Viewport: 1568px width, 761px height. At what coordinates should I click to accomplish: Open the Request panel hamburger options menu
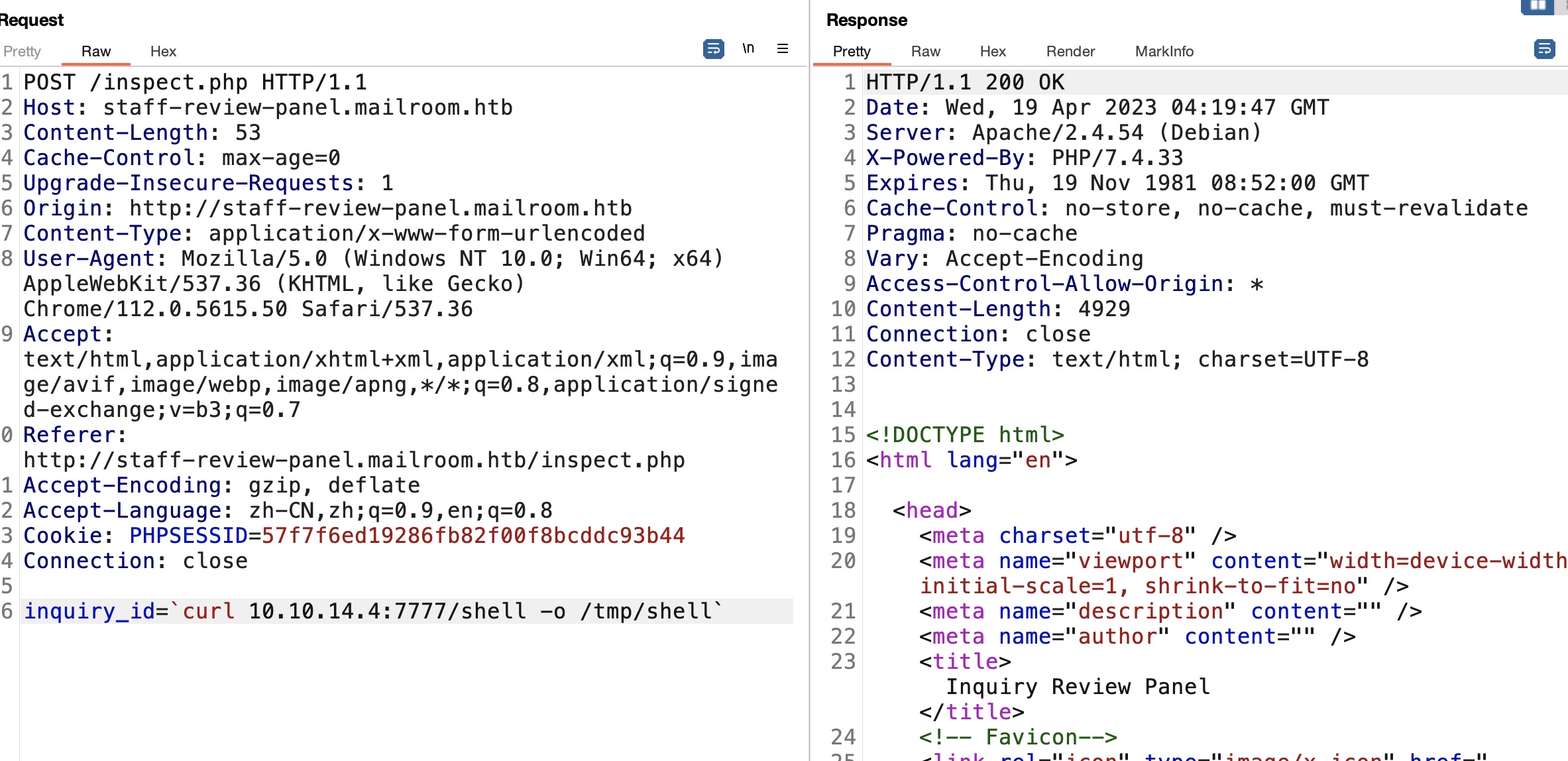click(x=783, y=49)
